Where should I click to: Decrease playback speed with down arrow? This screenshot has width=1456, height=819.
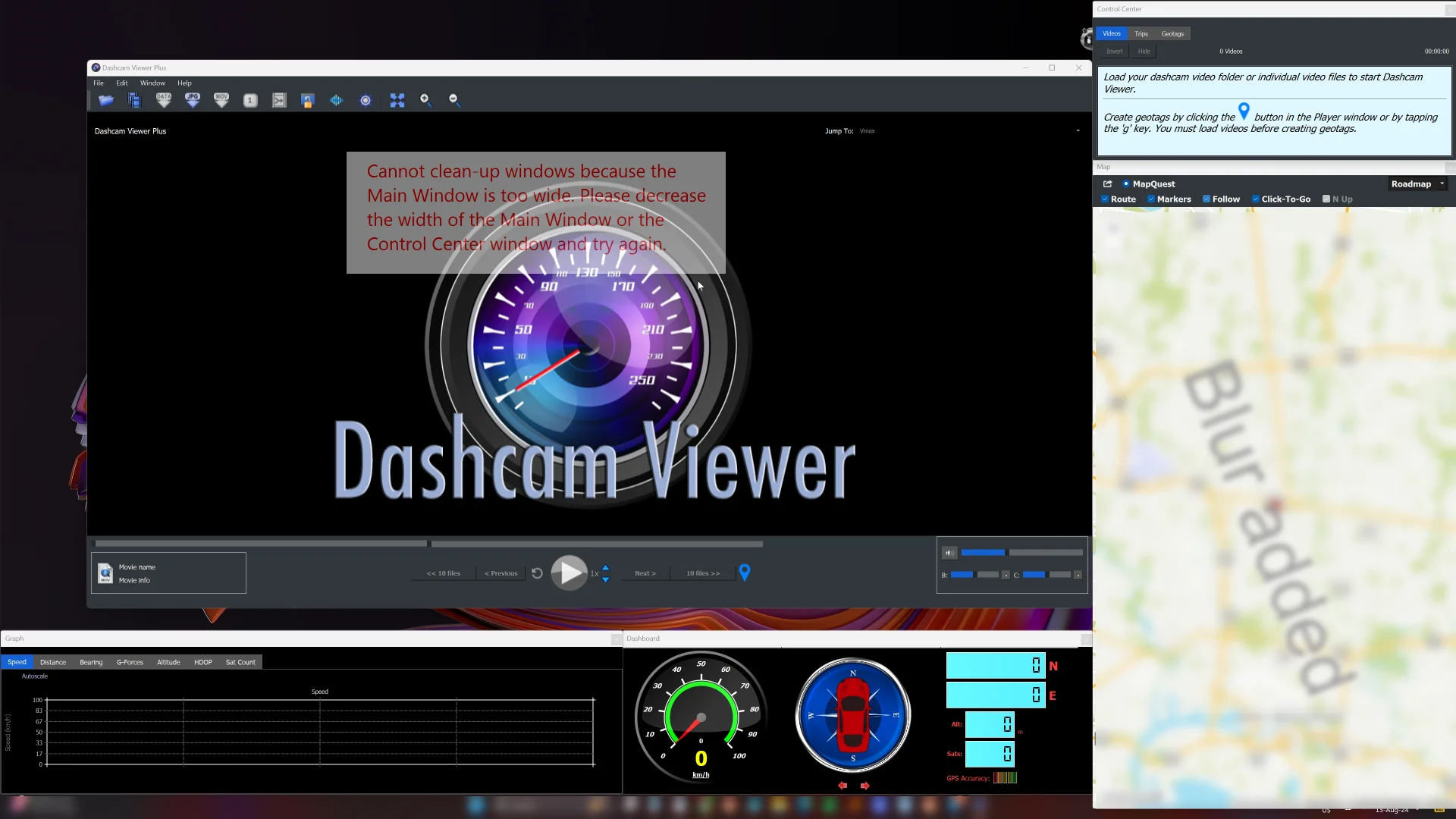coord(605,579)
